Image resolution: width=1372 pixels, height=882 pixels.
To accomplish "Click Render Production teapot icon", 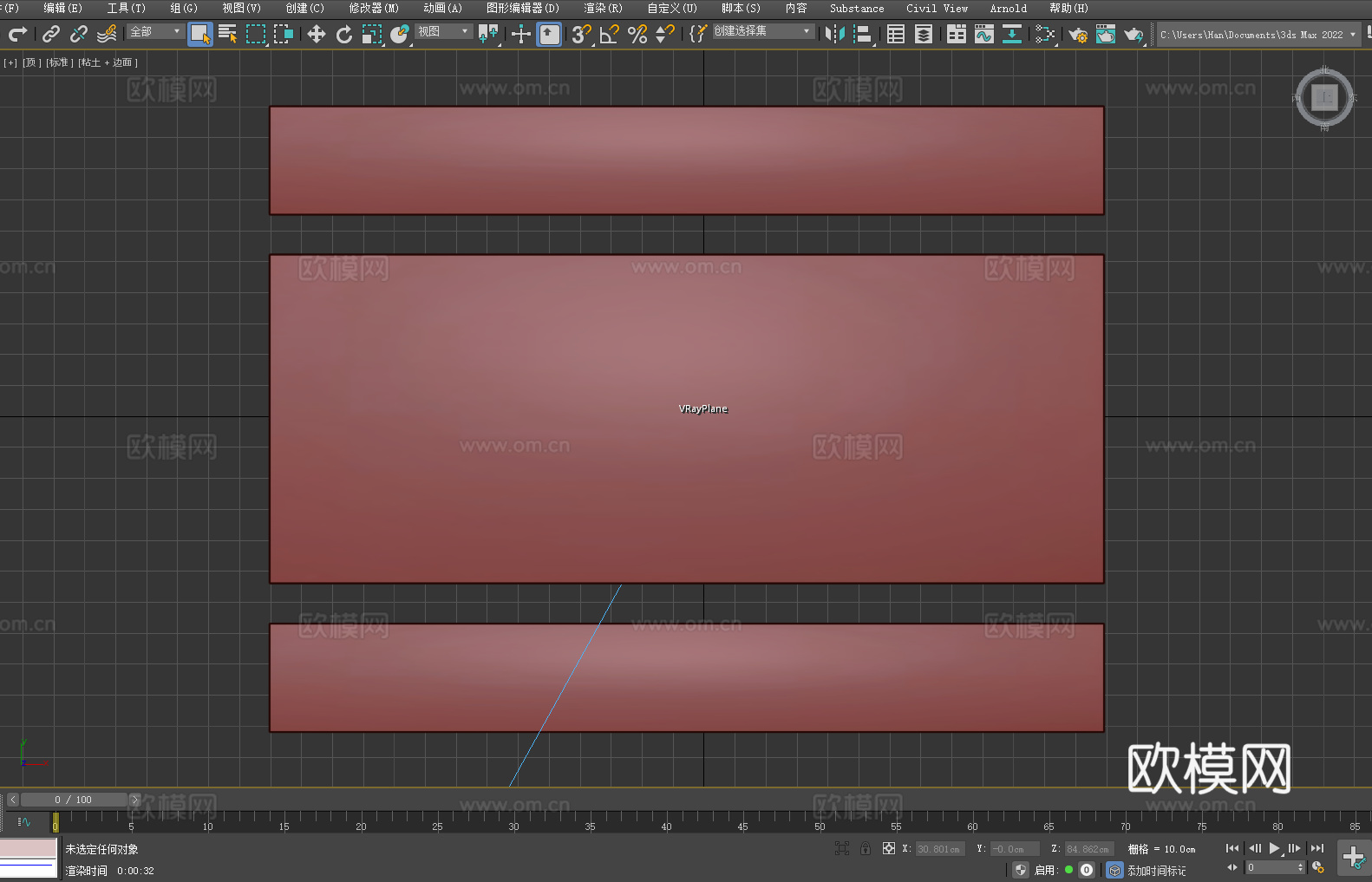I will click(x=1134, y=34).
